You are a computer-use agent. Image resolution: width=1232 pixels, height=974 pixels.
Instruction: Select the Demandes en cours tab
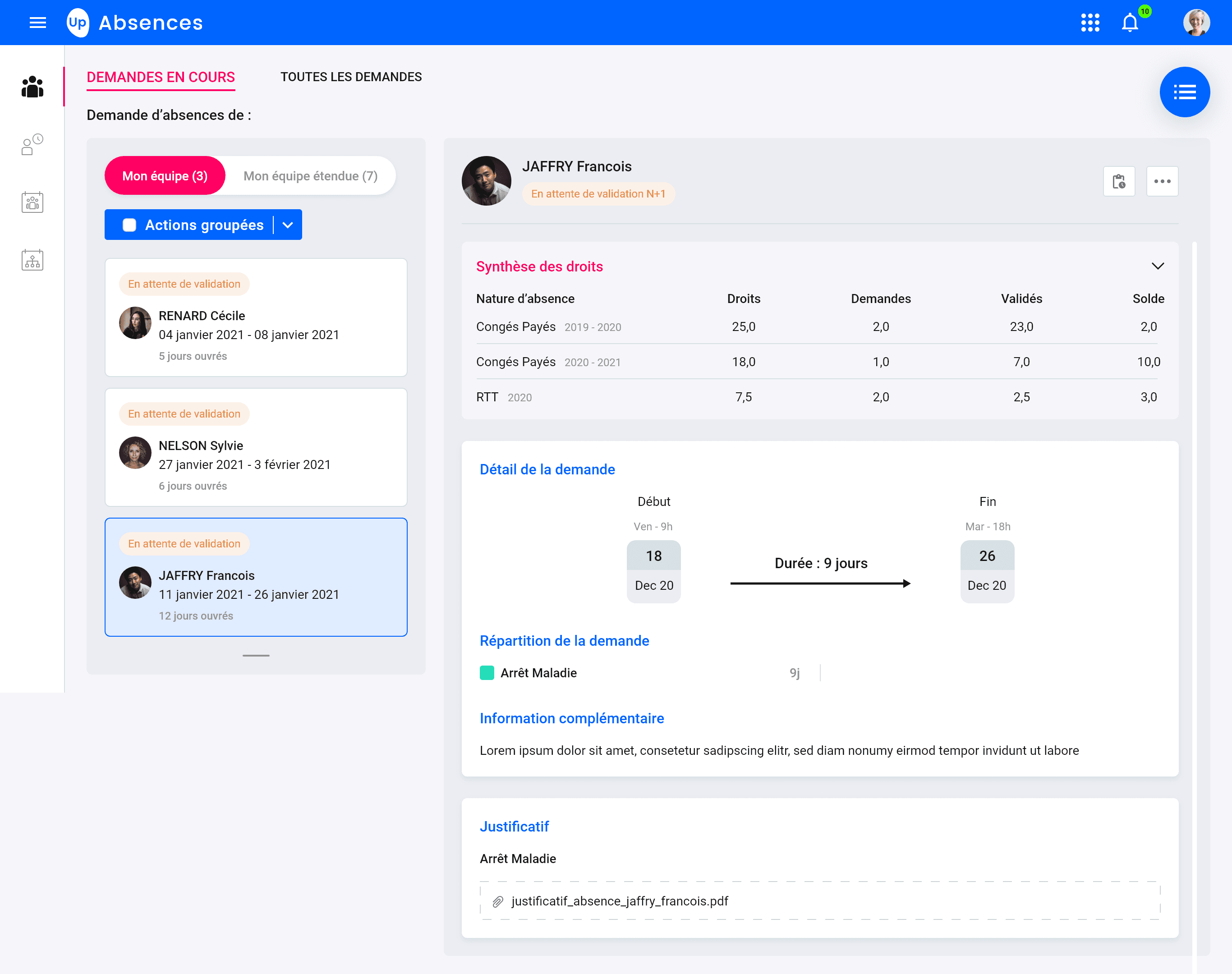coord(161,77)
